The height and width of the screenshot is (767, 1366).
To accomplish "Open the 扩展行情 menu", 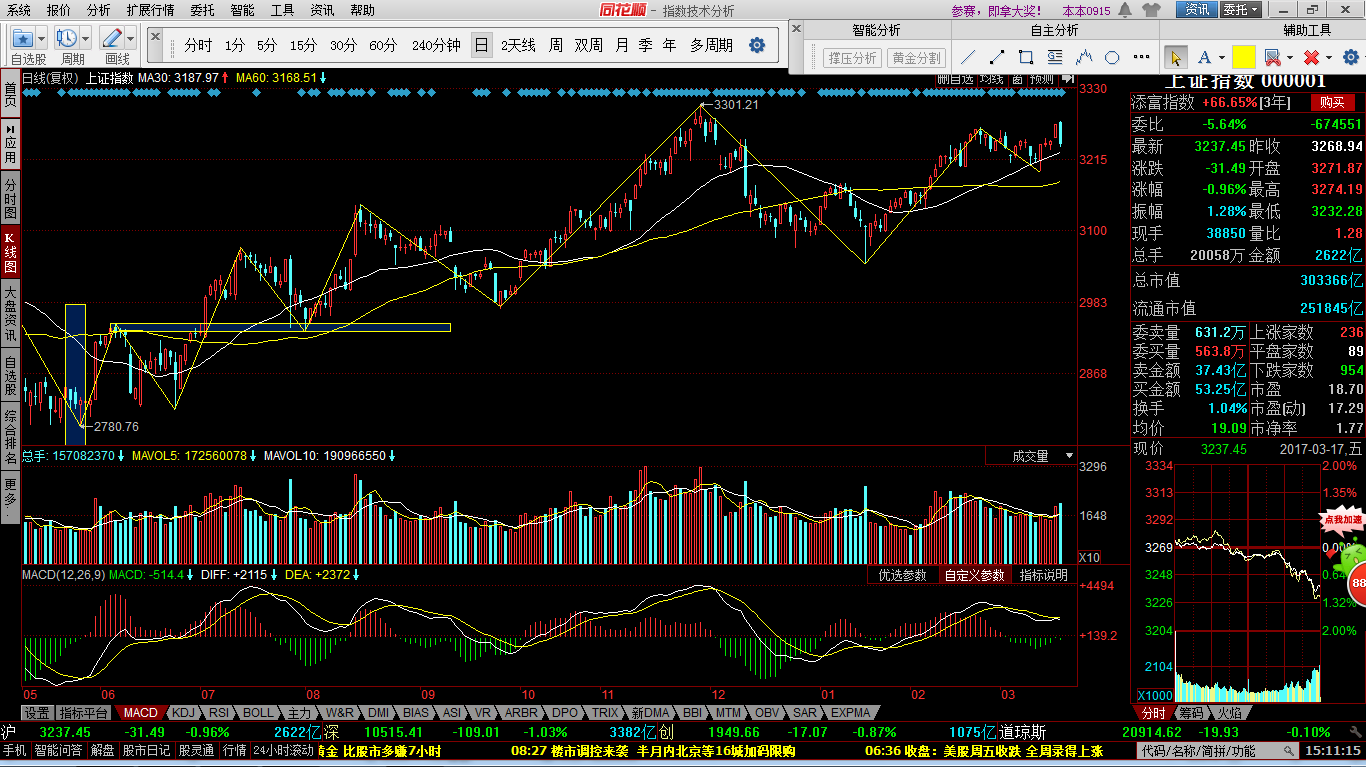I will [150, 10].
